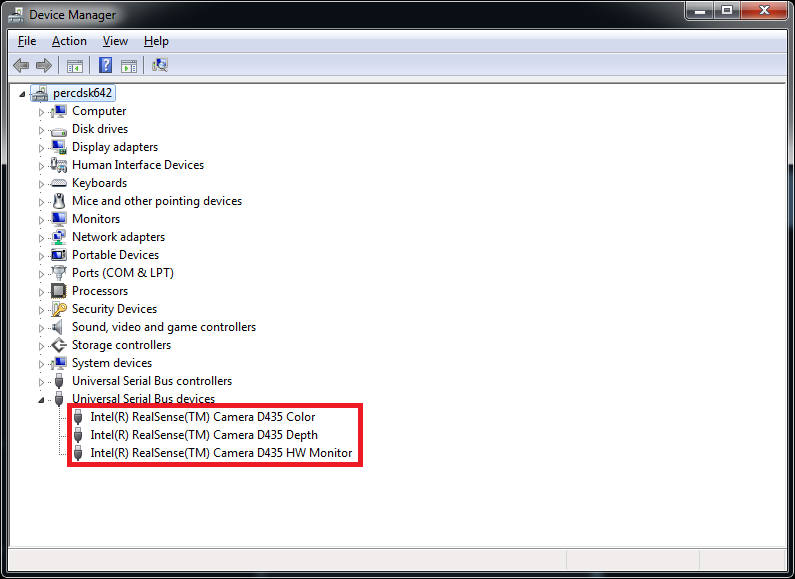Expand the Disk drives category
This screenshot has height=579, width=795.
click(42, 130)
